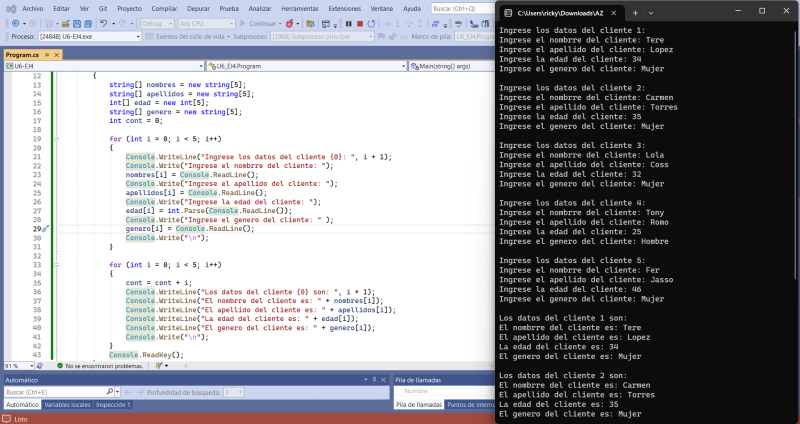Click the Save All toolbar icon
This screenshot has height=424, width=800.
89,22
